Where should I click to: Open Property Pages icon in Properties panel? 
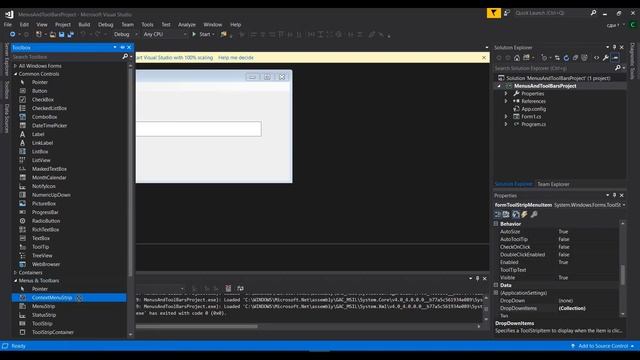click(x=534, y=214)
